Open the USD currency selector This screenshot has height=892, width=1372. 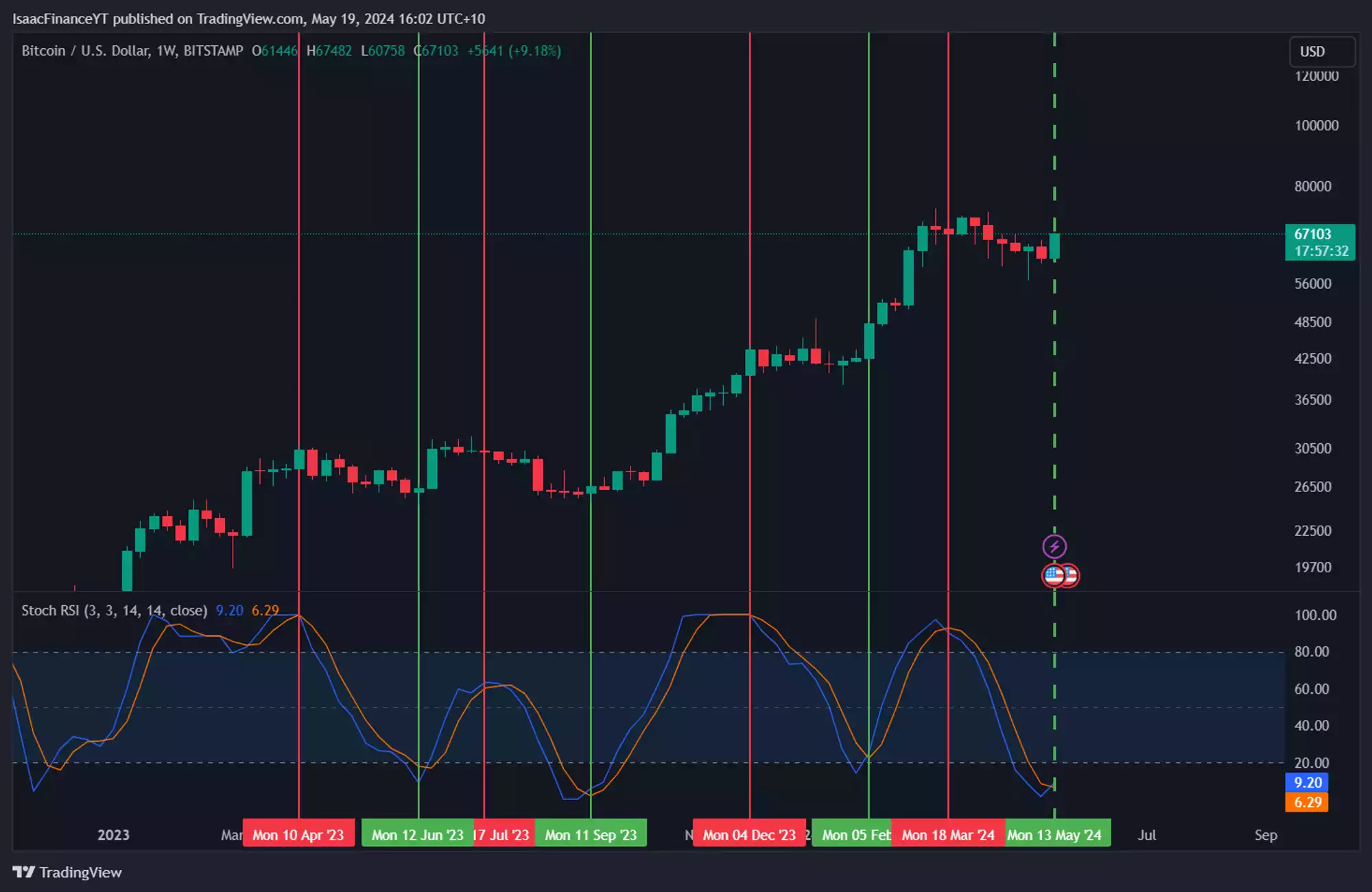1321,51
